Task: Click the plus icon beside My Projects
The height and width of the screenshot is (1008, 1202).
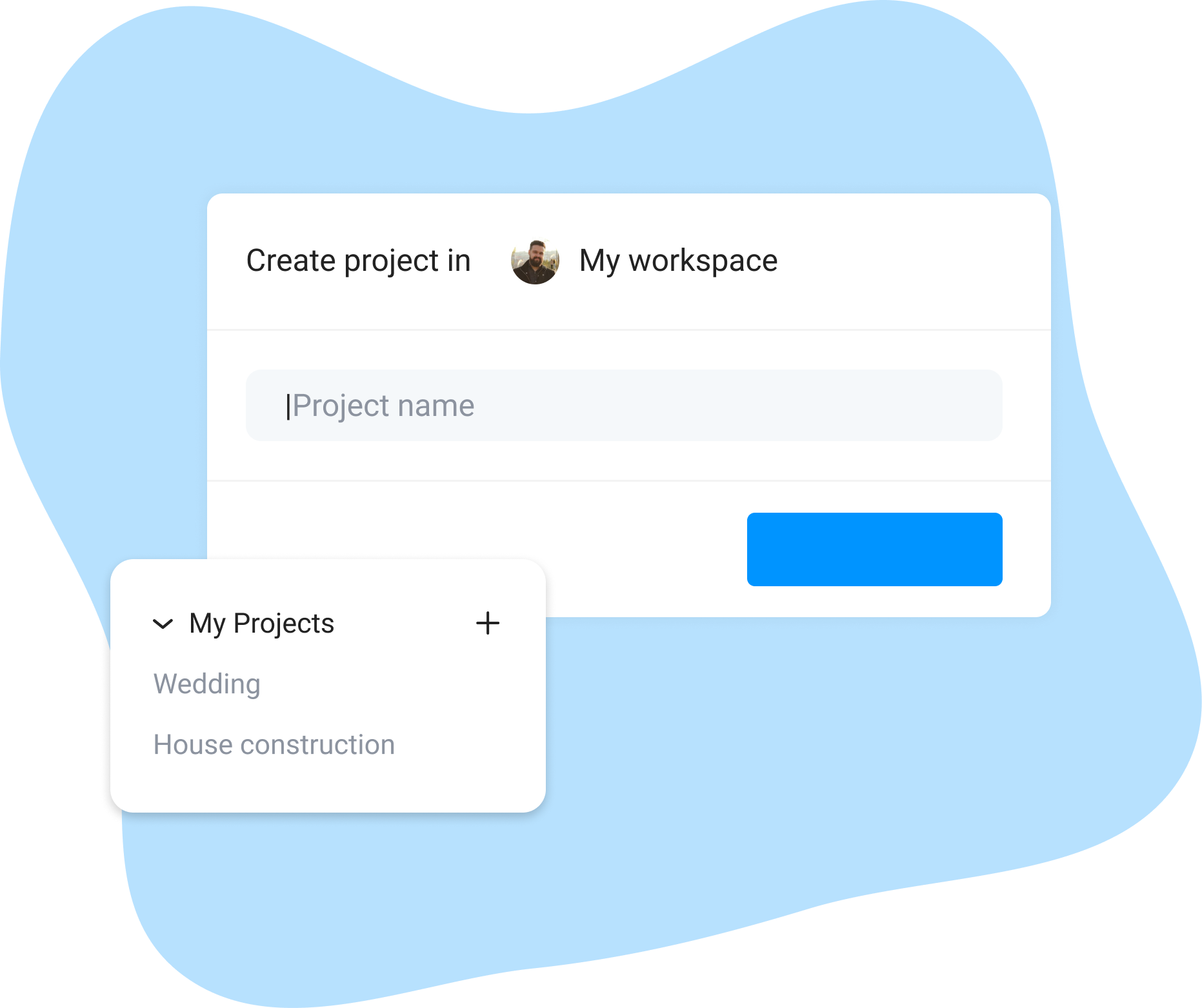Action: 488,623
